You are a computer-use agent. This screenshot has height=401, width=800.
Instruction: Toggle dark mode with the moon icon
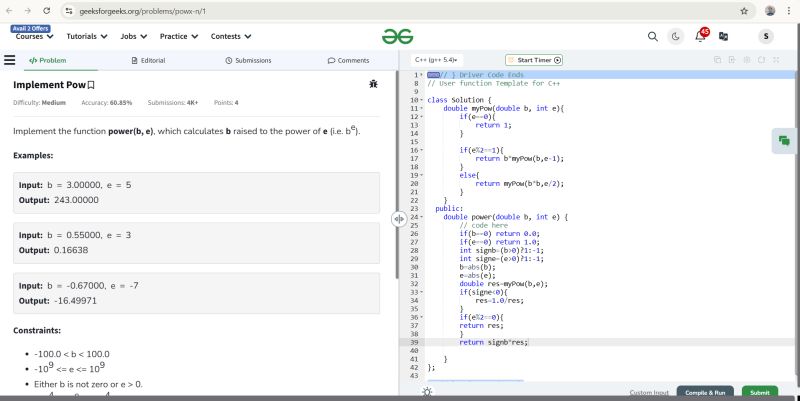pyautogui.click(x=675, y=36)
